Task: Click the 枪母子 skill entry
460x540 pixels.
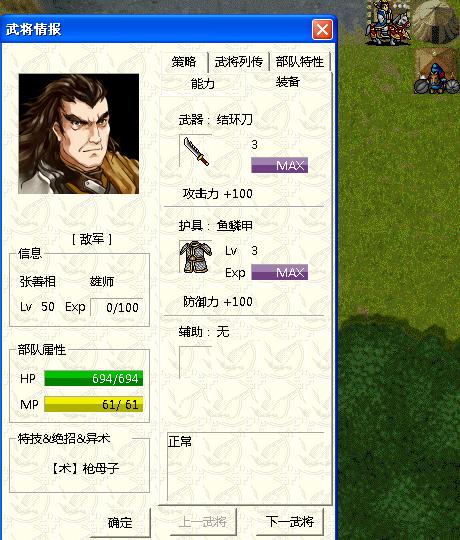Action: [x=85, y=468]
